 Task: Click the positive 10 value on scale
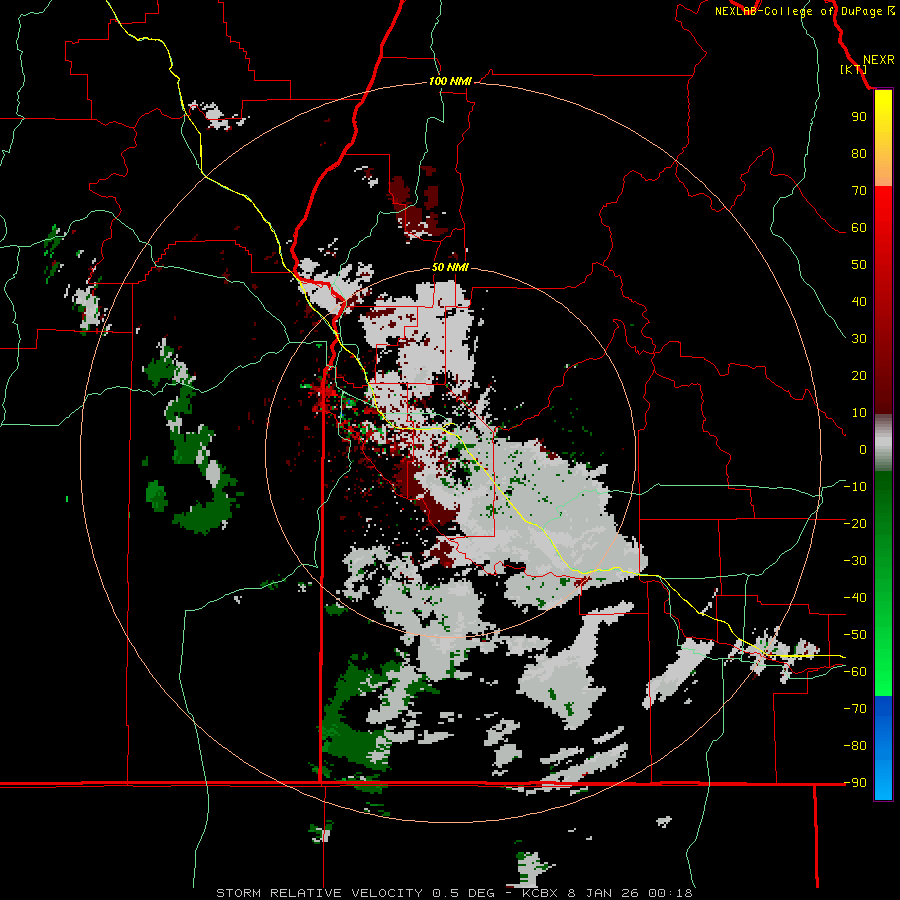tap(859, 413)
